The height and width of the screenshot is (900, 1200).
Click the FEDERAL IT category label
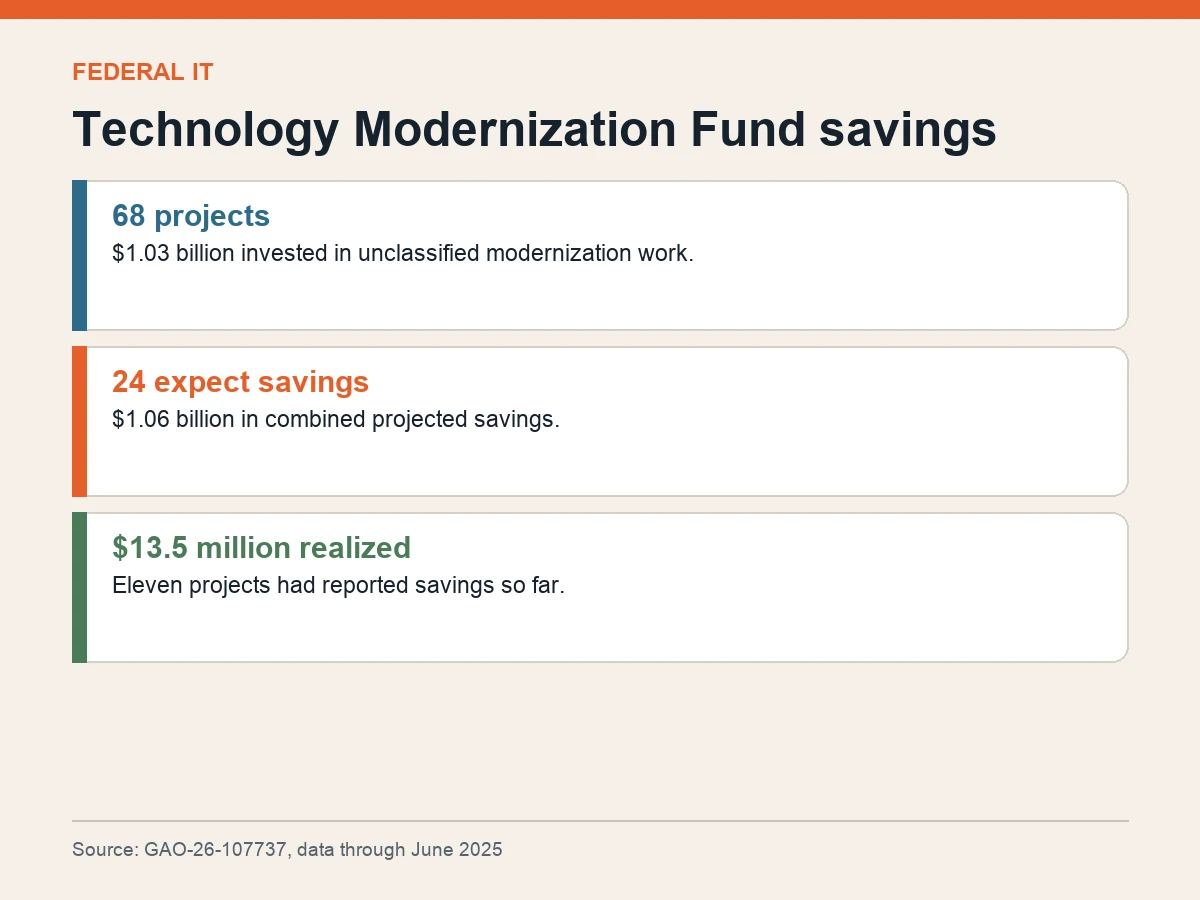(143, 72)
